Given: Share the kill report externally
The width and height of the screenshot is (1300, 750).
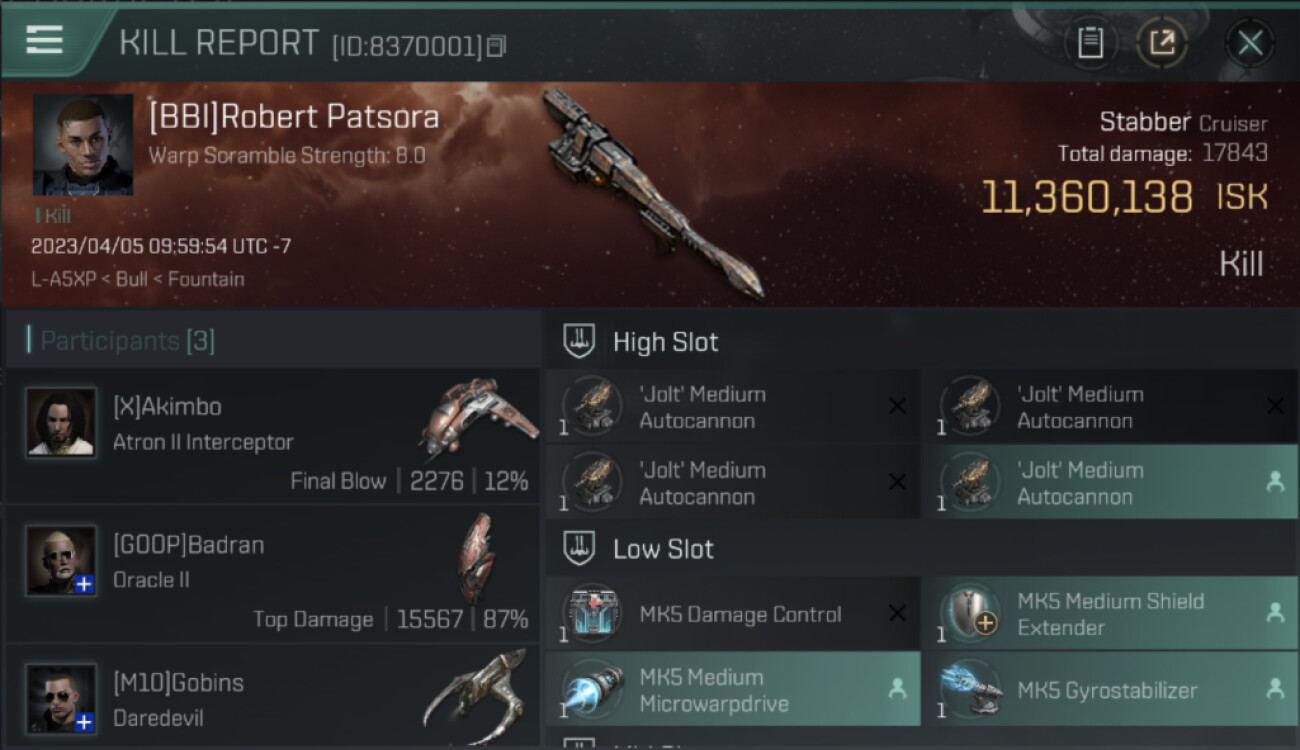Looking at the screenshot, I should click(x=1162, y=43).
